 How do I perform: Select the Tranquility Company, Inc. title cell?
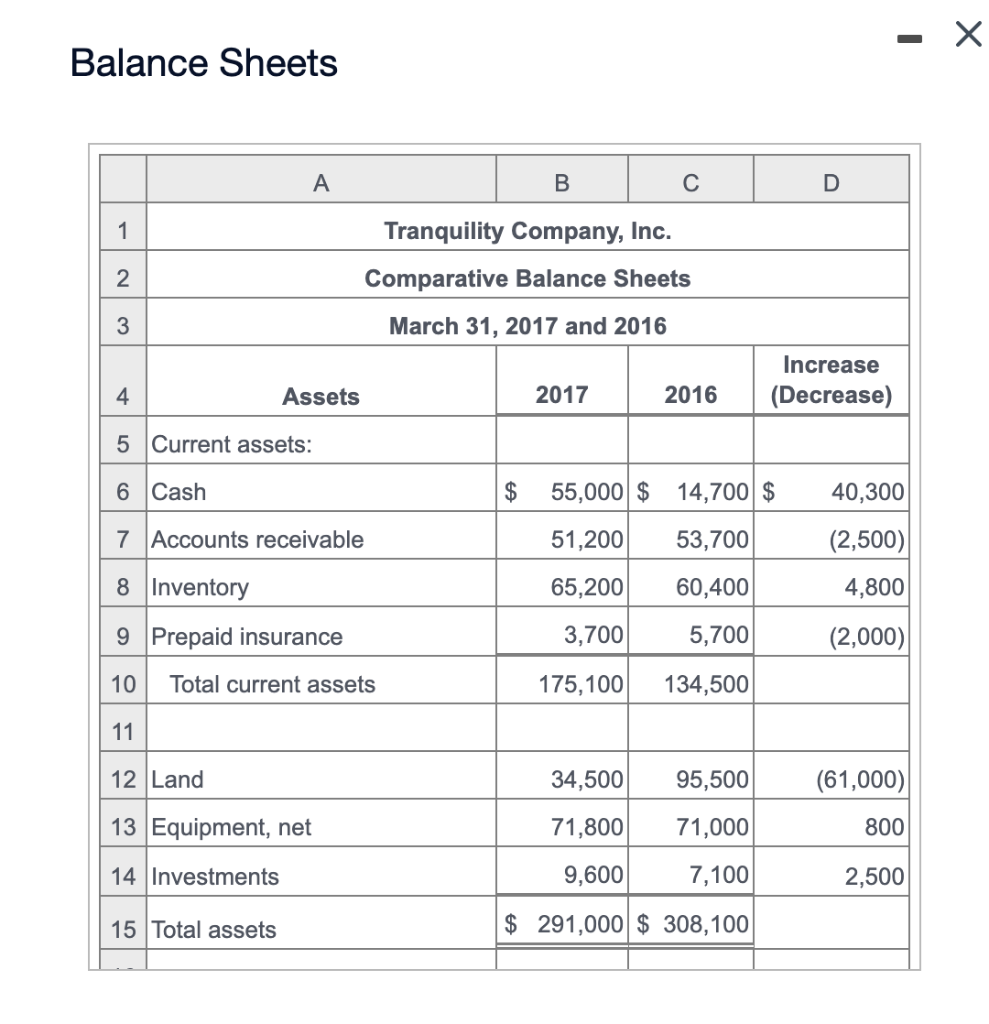point(527,230)
